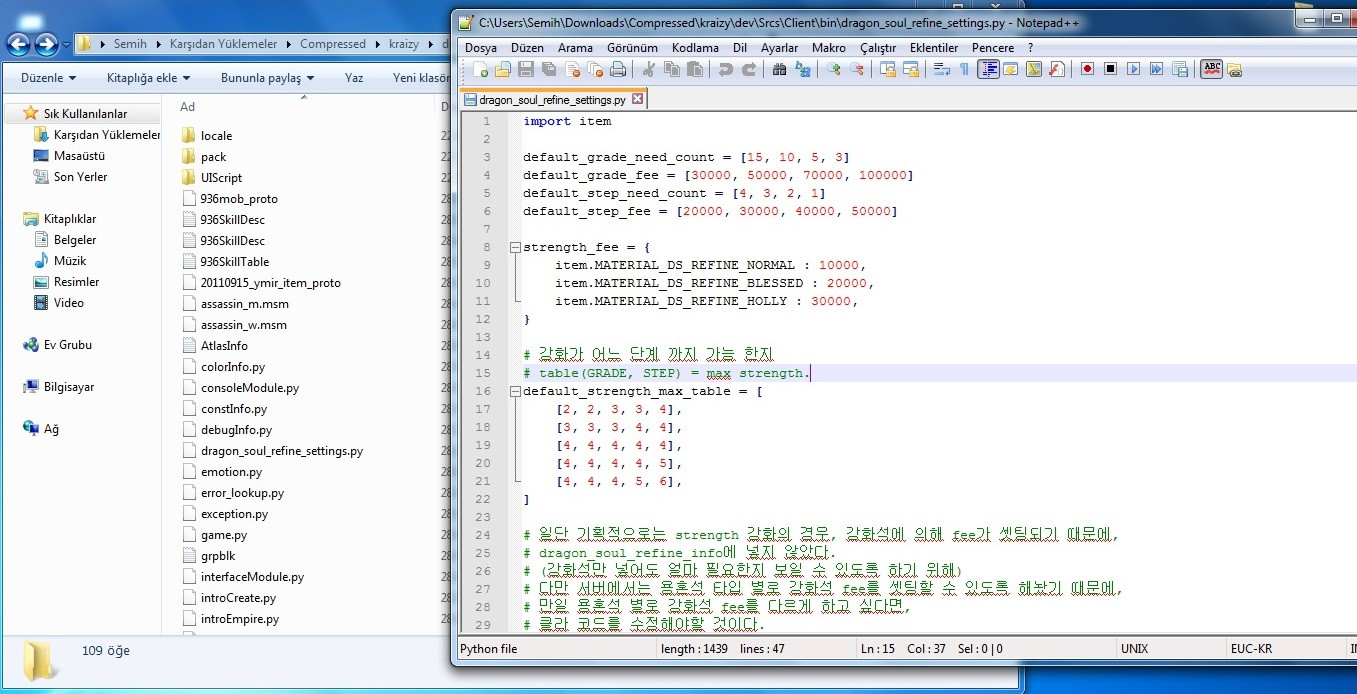Screen dimensions: 1357x694
Task: Collapse default_strength_max_table fold marker on line 16
Action: pyautogui.click(x=514, y=391)
